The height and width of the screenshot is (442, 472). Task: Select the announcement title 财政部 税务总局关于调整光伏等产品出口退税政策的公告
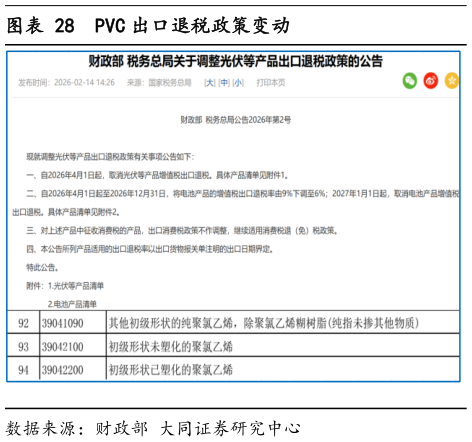(236, 61)
